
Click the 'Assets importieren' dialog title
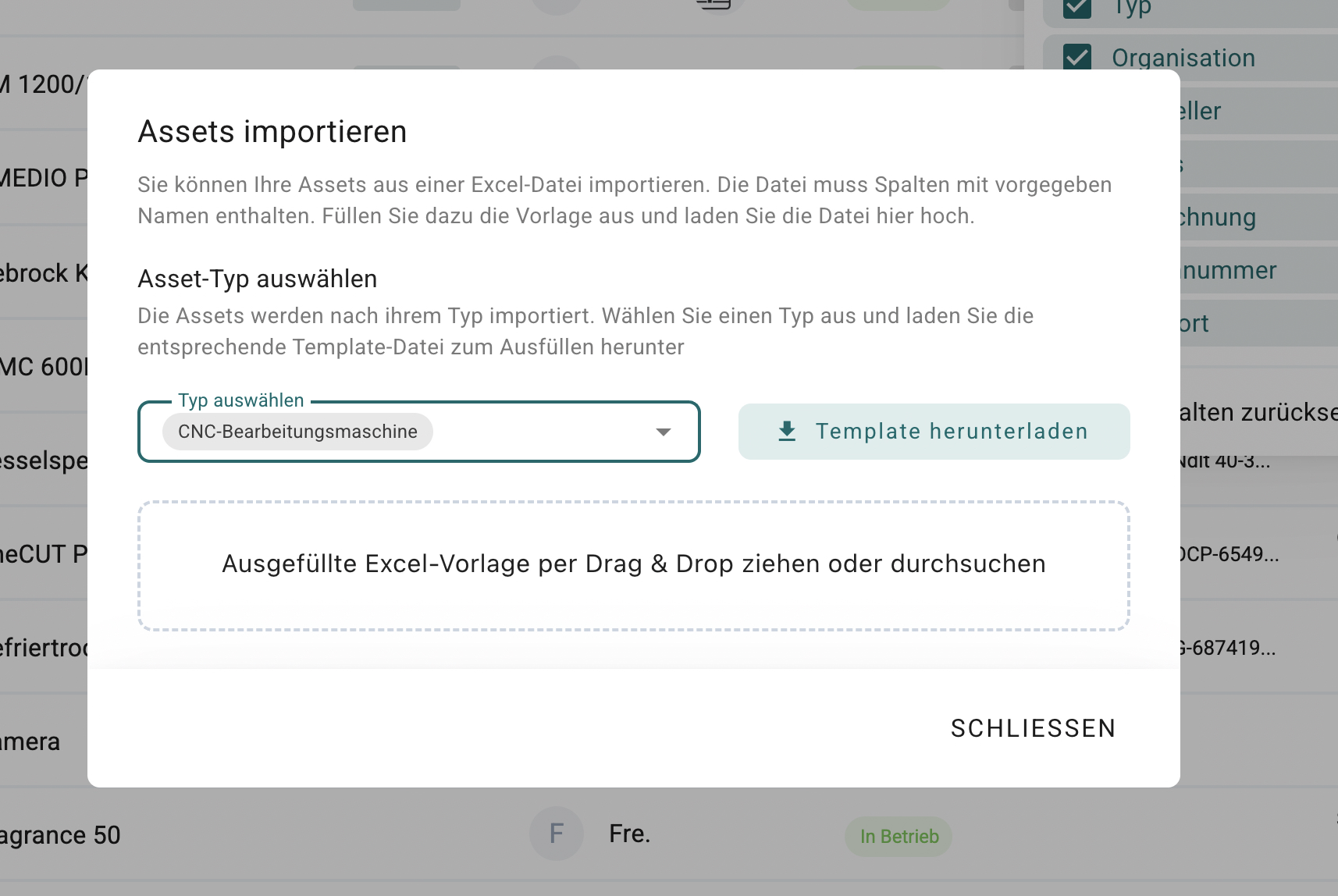(272, 131)
